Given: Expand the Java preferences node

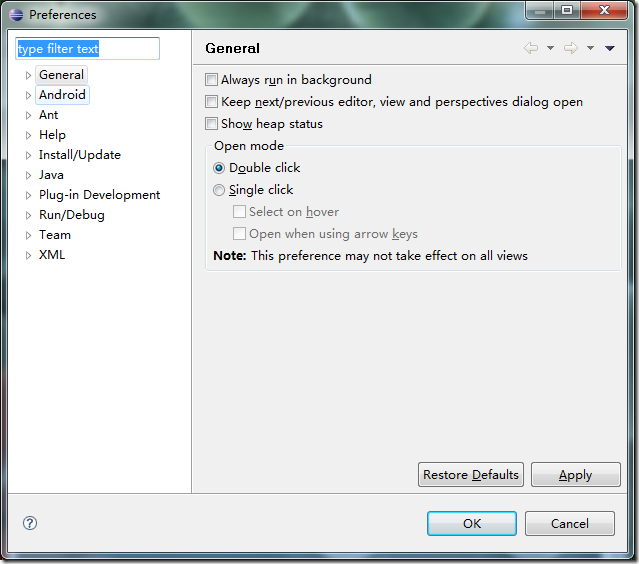Looking at the screenshot, I should (x=28, y=176).
